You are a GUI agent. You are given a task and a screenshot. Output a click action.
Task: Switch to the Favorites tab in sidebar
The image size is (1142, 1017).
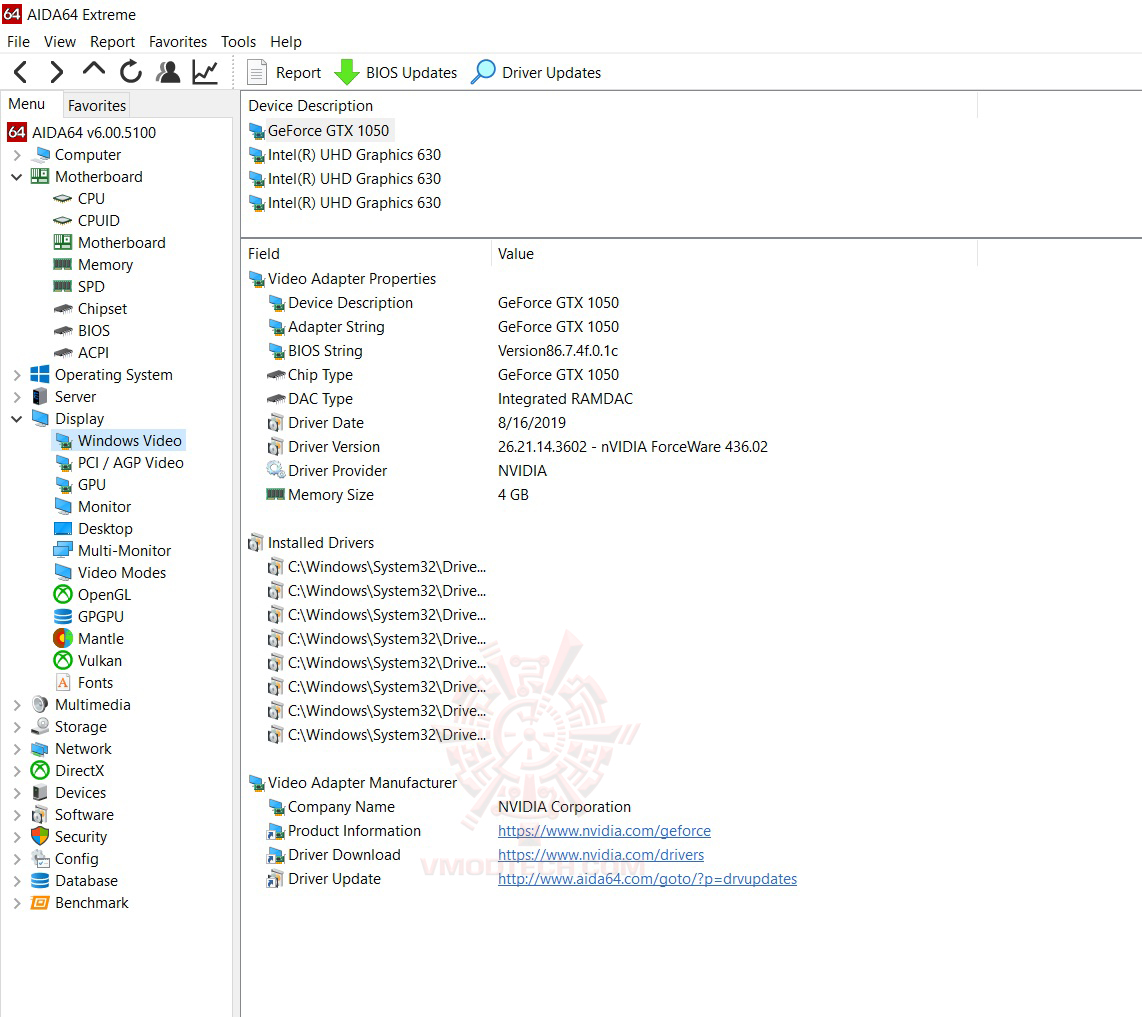[97, 106]
